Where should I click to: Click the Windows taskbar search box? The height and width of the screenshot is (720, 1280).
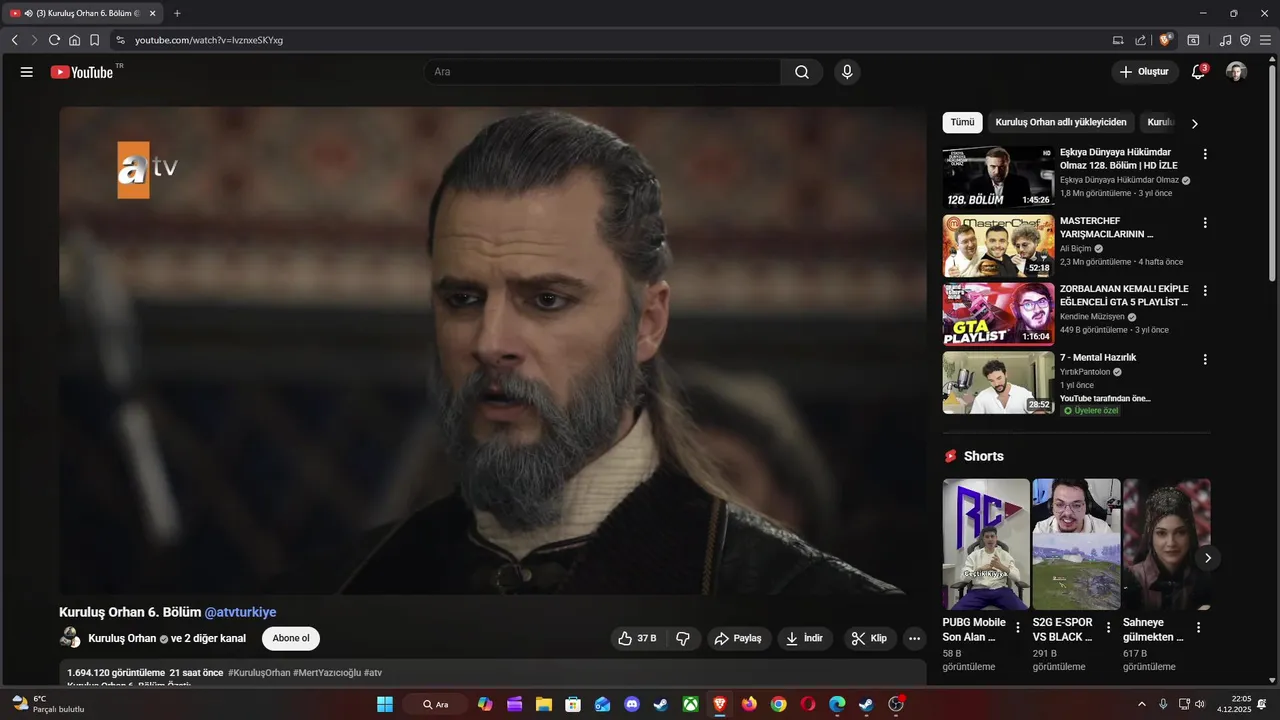(435, 704)
